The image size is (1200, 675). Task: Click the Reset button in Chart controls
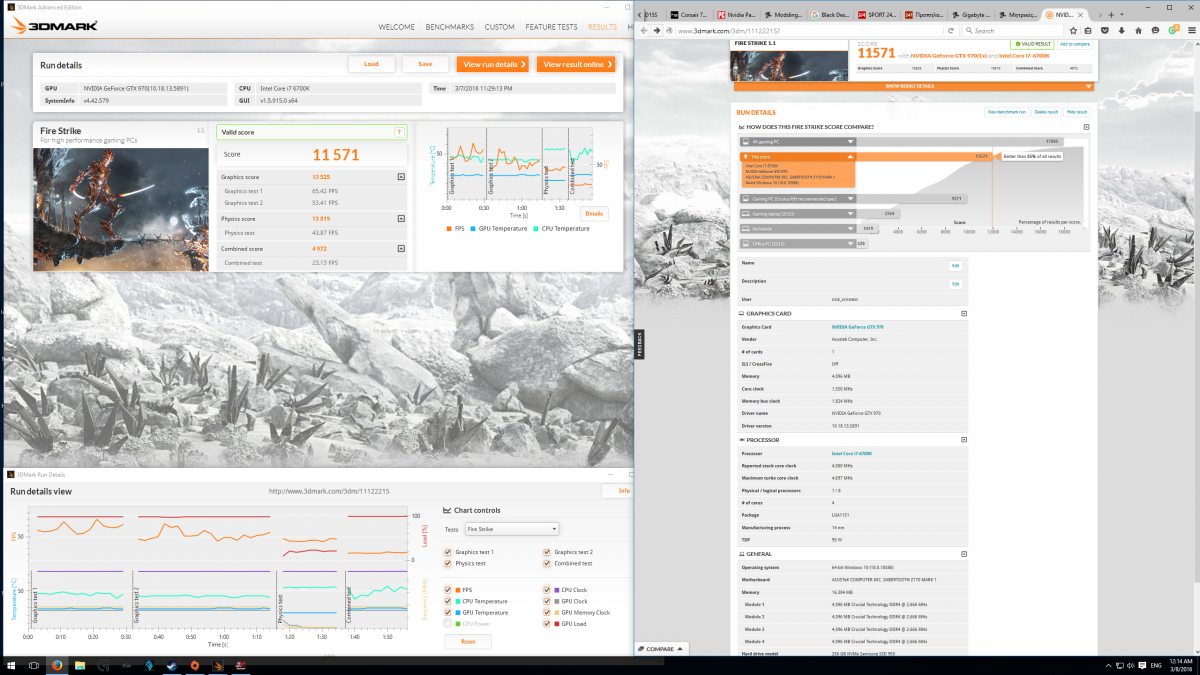(x=468, y=641)
